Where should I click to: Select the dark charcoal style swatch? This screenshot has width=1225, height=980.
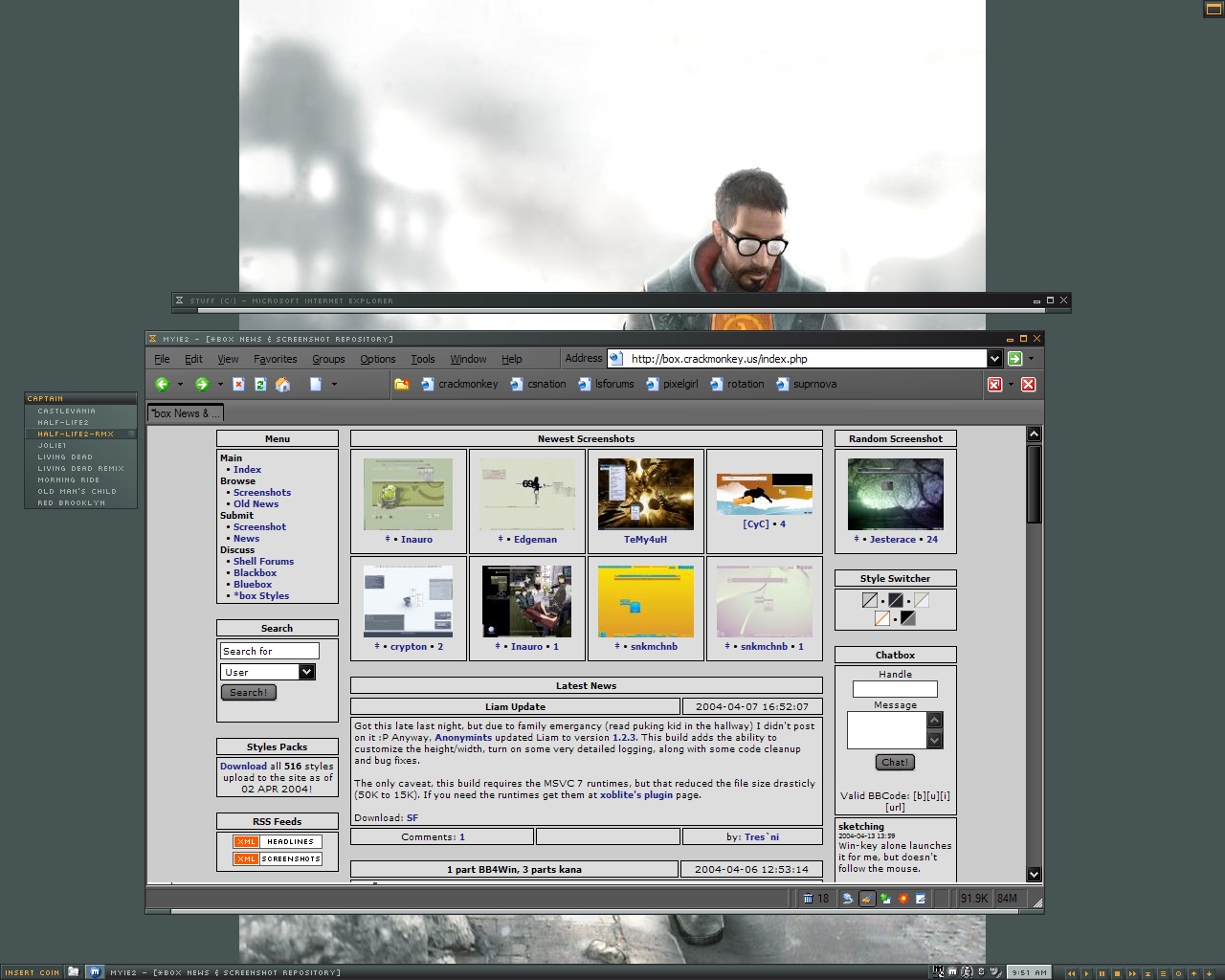(x=896, y=600)
